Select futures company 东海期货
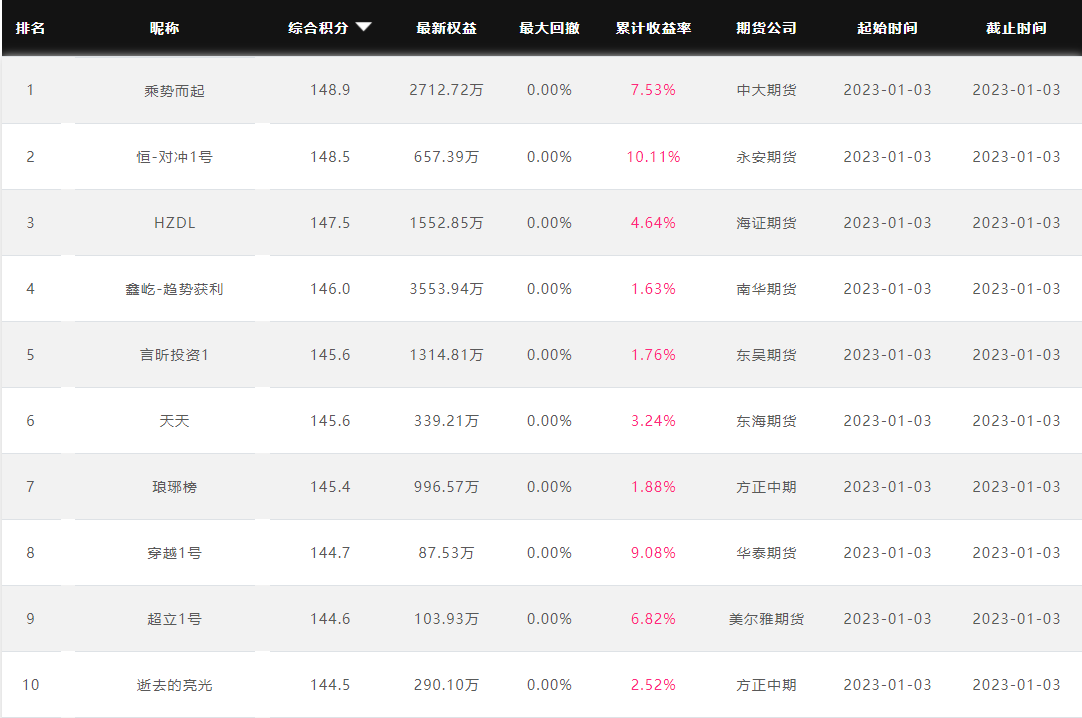This screenshot has height=718, width=1082. [x=767, y=421]
